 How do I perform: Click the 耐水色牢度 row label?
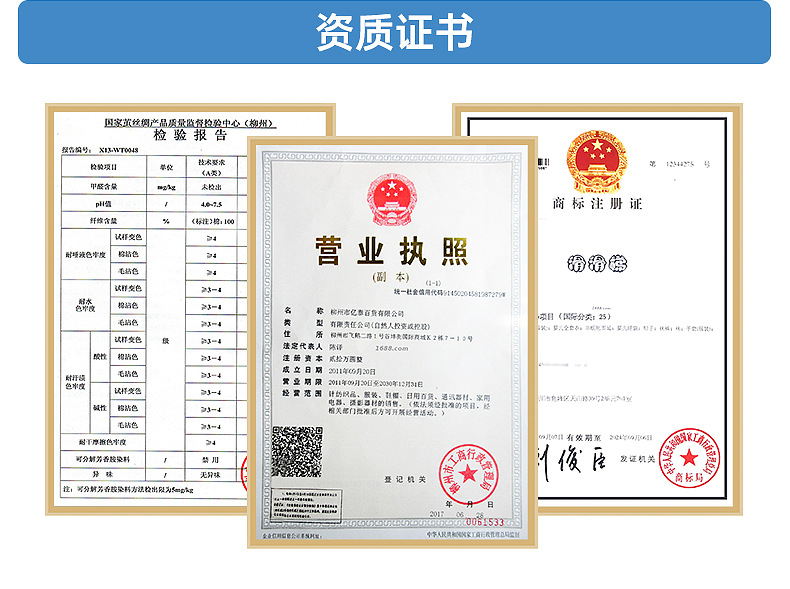click(86, 305)
